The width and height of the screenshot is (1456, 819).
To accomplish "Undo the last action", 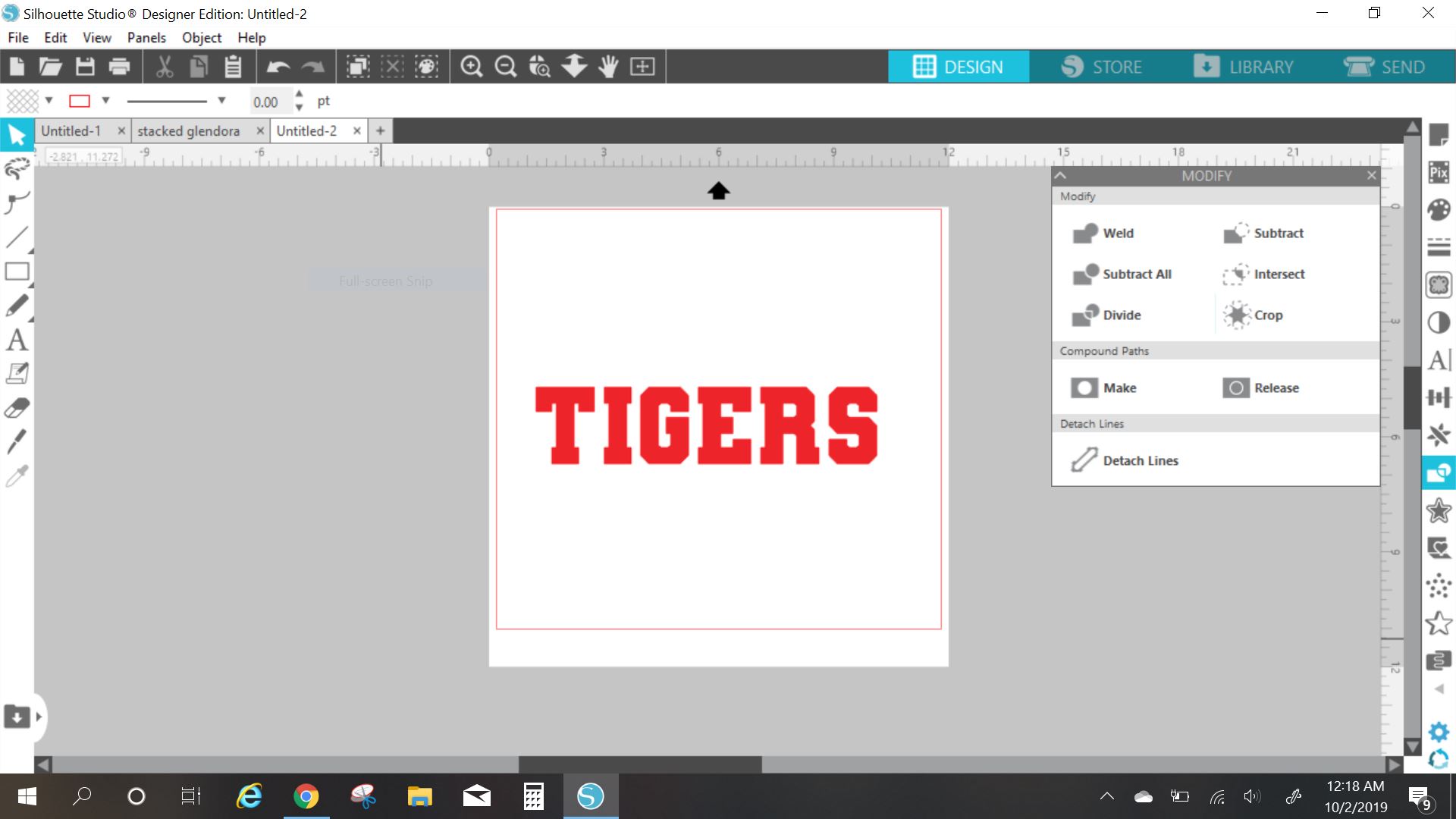I will coord(278,67).
